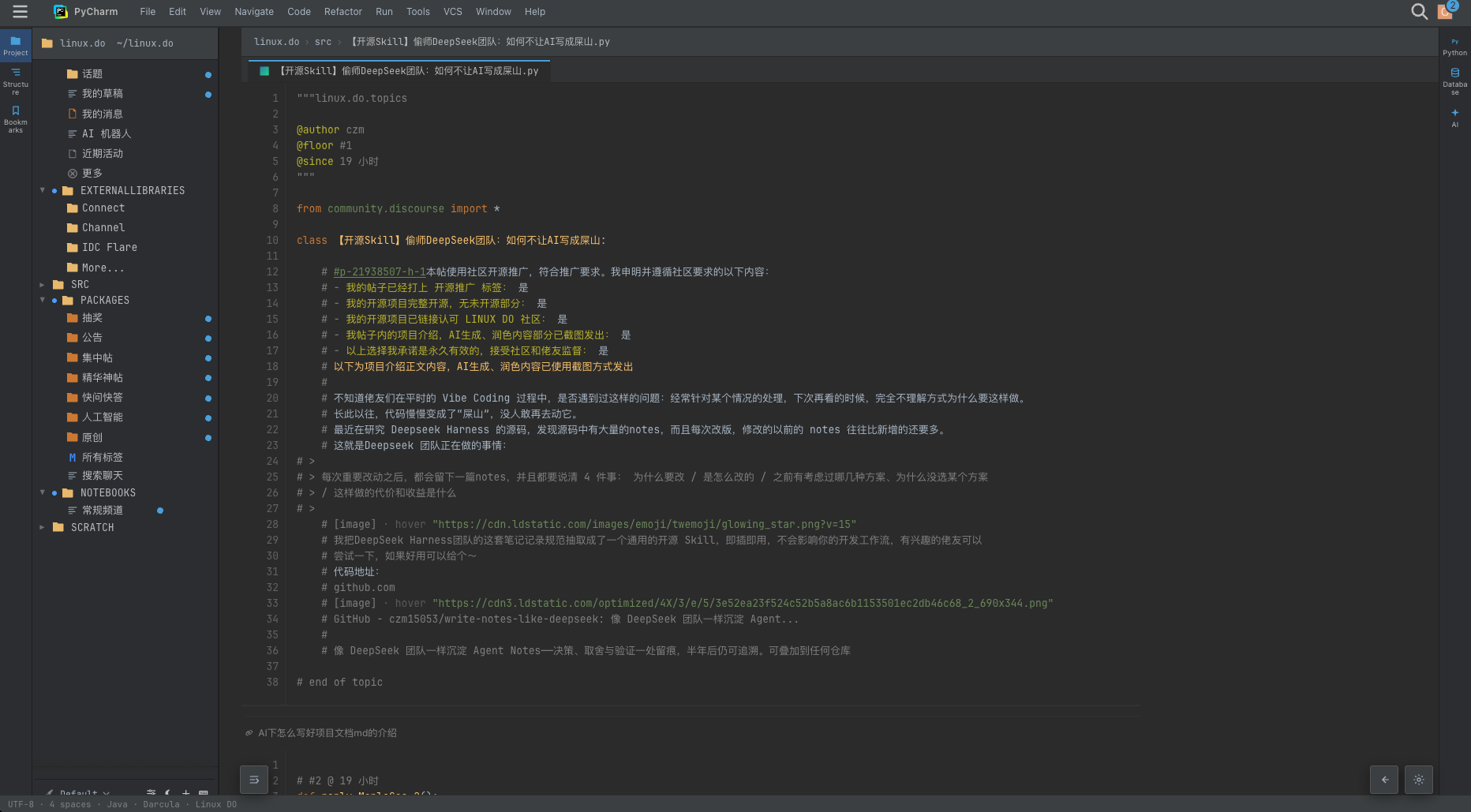Open the Refactor menu
1471x812 pixels.
click(x=343, y=12)
